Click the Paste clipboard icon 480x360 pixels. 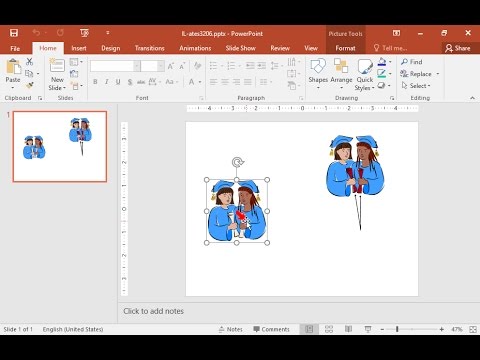13,66
